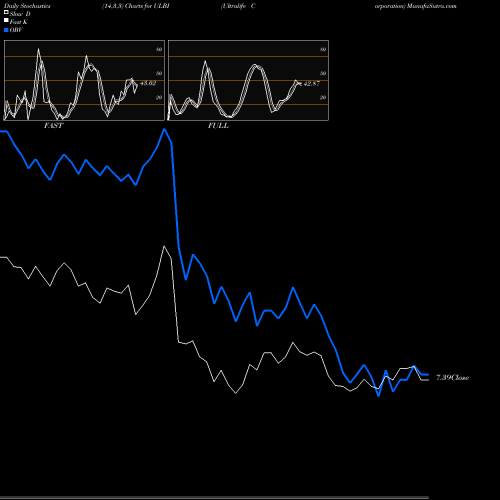Click the 80 axis label in FAST chart
This screenshot has height=500, width=500.
coord(159,49)
